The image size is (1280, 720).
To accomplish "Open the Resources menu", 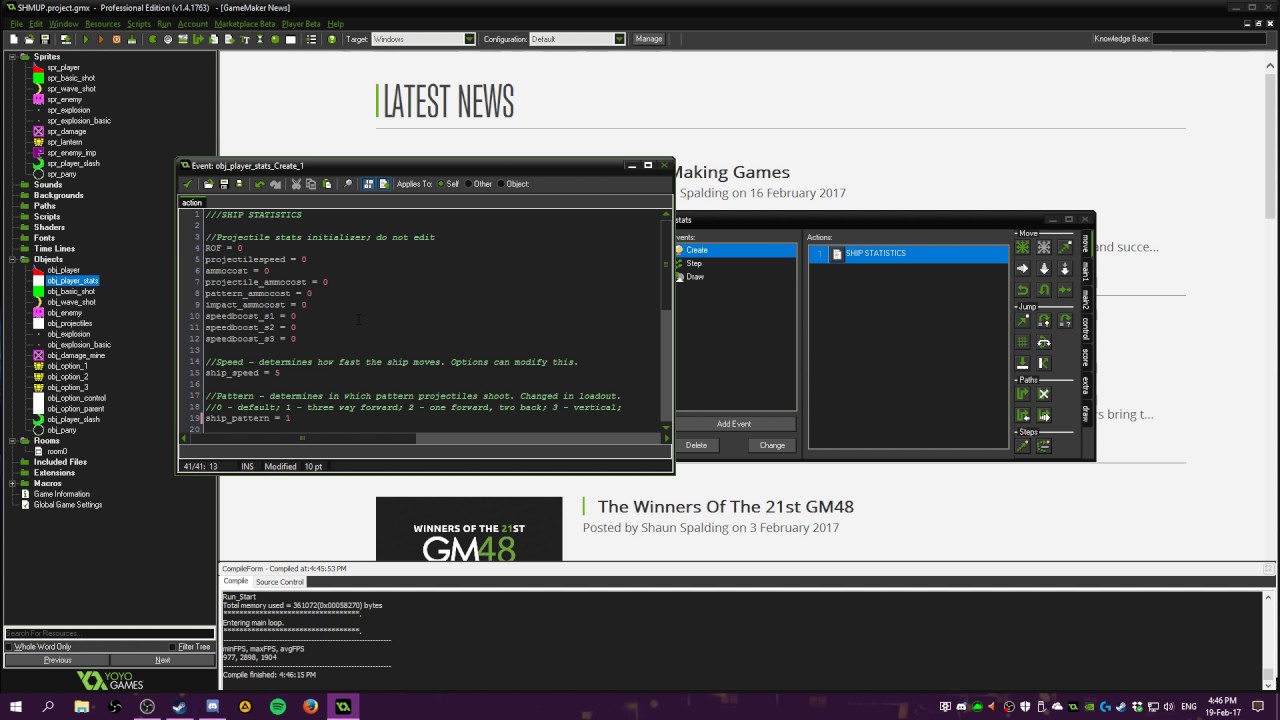I will [102, 24].
